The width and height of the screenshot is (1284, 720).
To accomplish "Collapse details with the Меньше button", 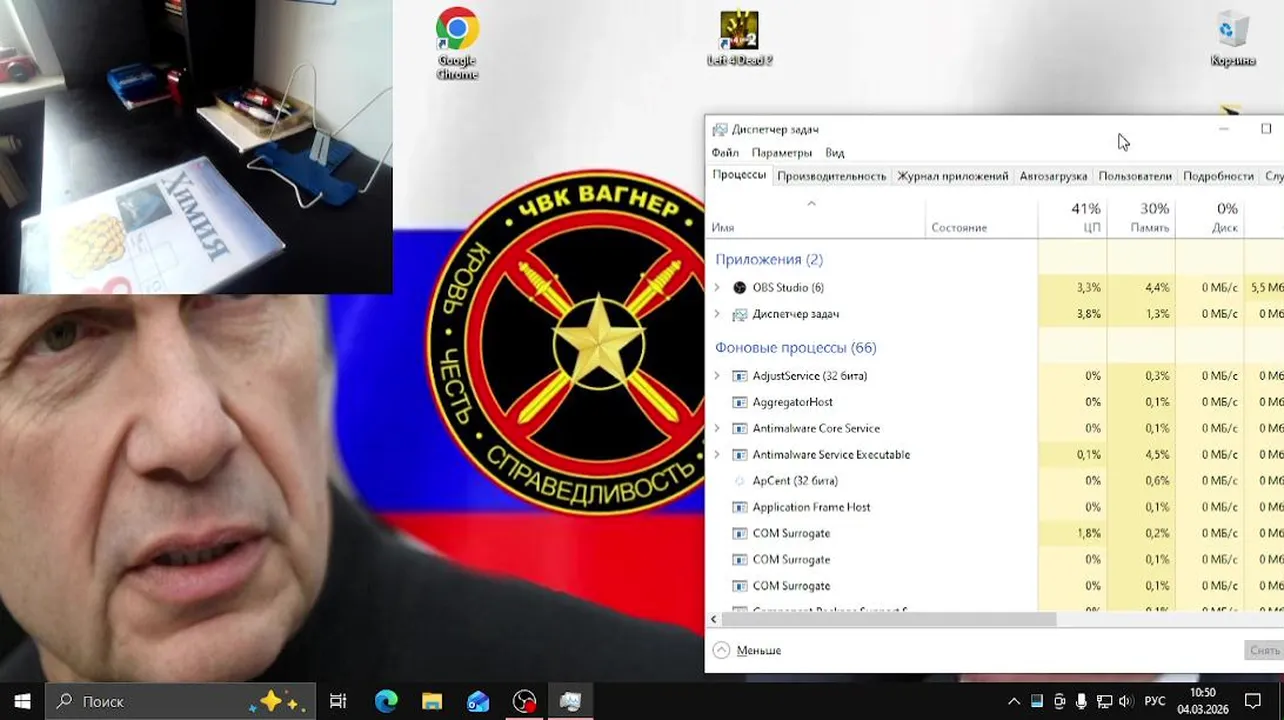I will coord(747,650).
